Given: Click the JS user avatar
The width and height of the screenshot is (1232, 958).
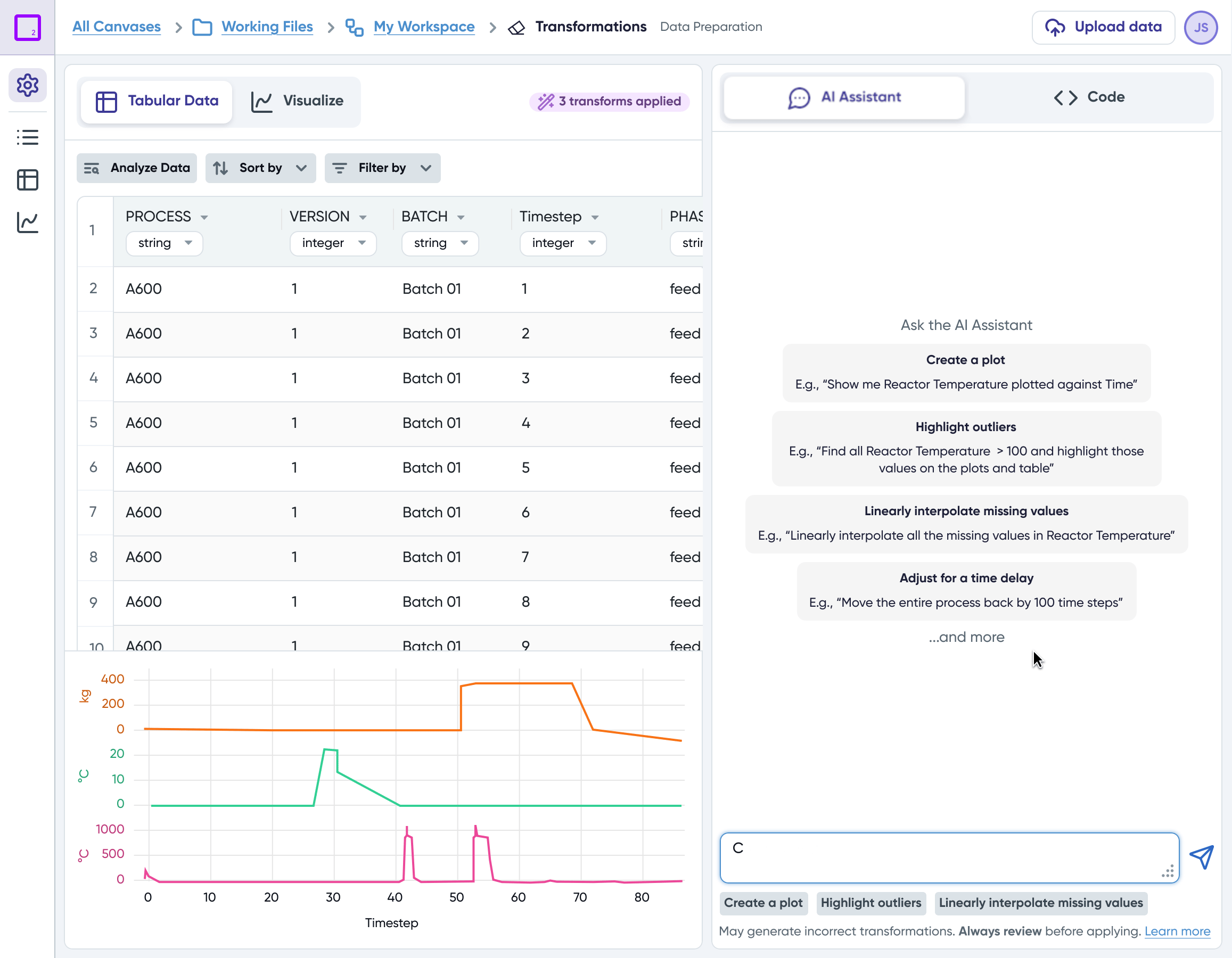Looking at the screenshot, I should point(1201,27).
